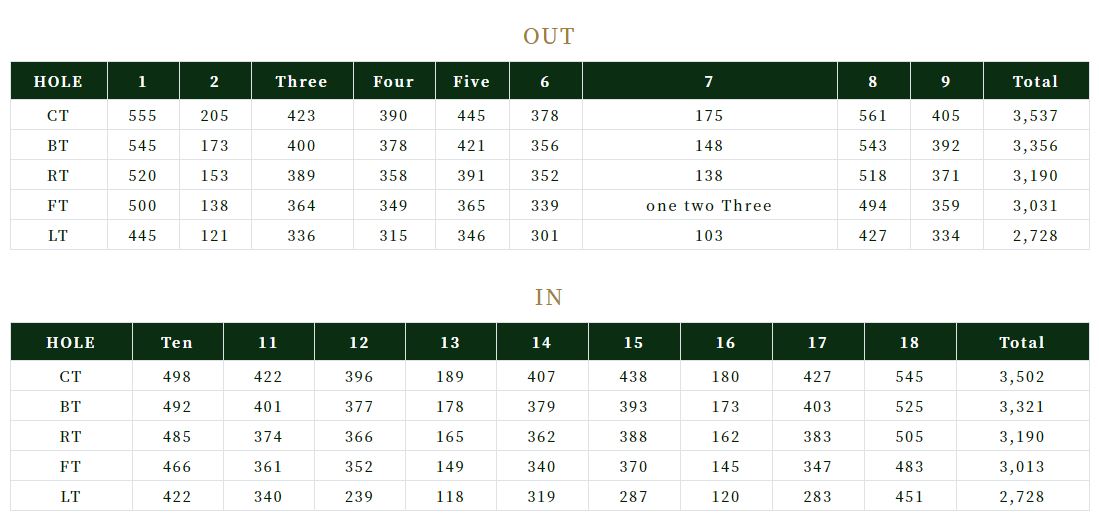Select the IN table Total header
The image size is (1099, 513).
pos(1023,343)
